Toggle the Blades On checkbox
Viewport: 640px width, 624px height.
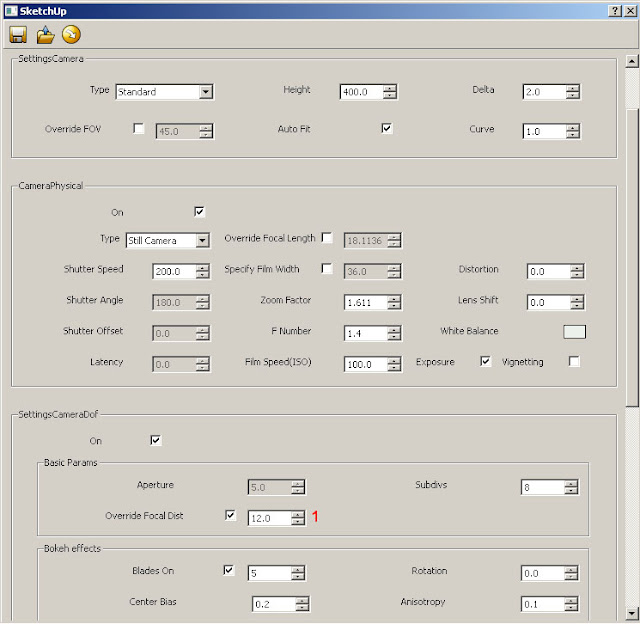pos(229,570)
